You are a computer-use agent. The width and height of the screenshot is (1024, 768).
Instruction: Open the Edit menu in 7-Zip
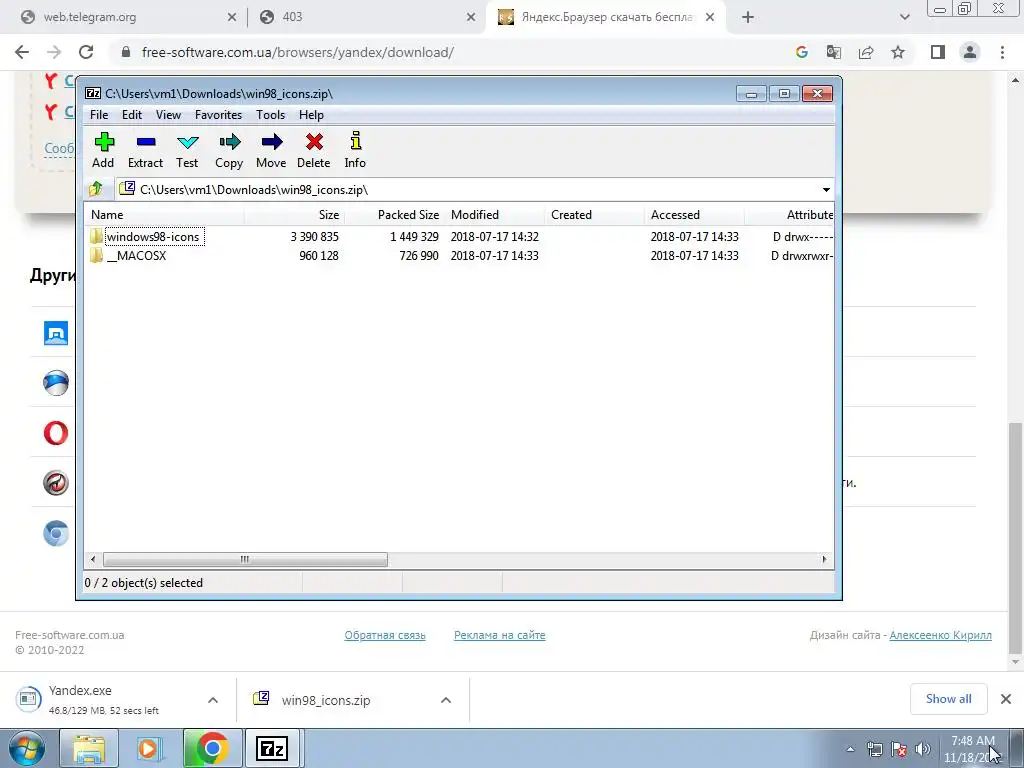tap(132, 115)
